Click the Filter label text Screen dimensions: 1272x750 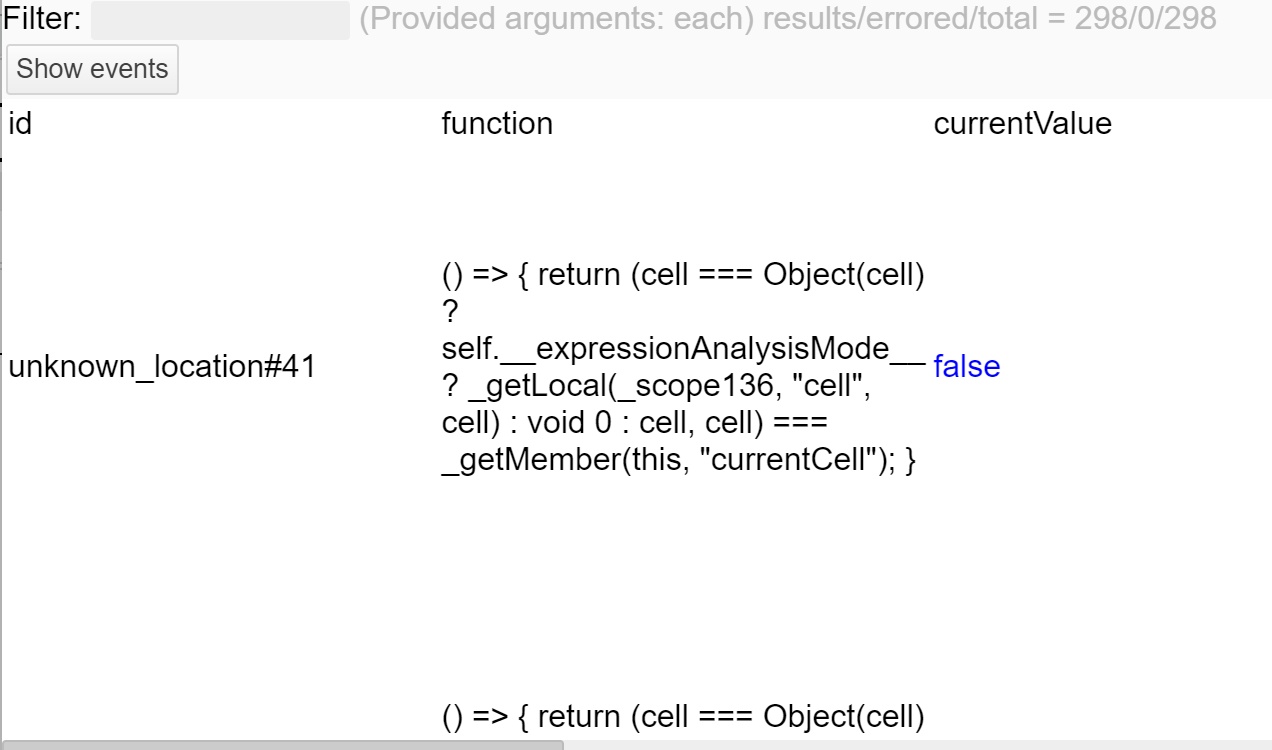tap(43, 19)
